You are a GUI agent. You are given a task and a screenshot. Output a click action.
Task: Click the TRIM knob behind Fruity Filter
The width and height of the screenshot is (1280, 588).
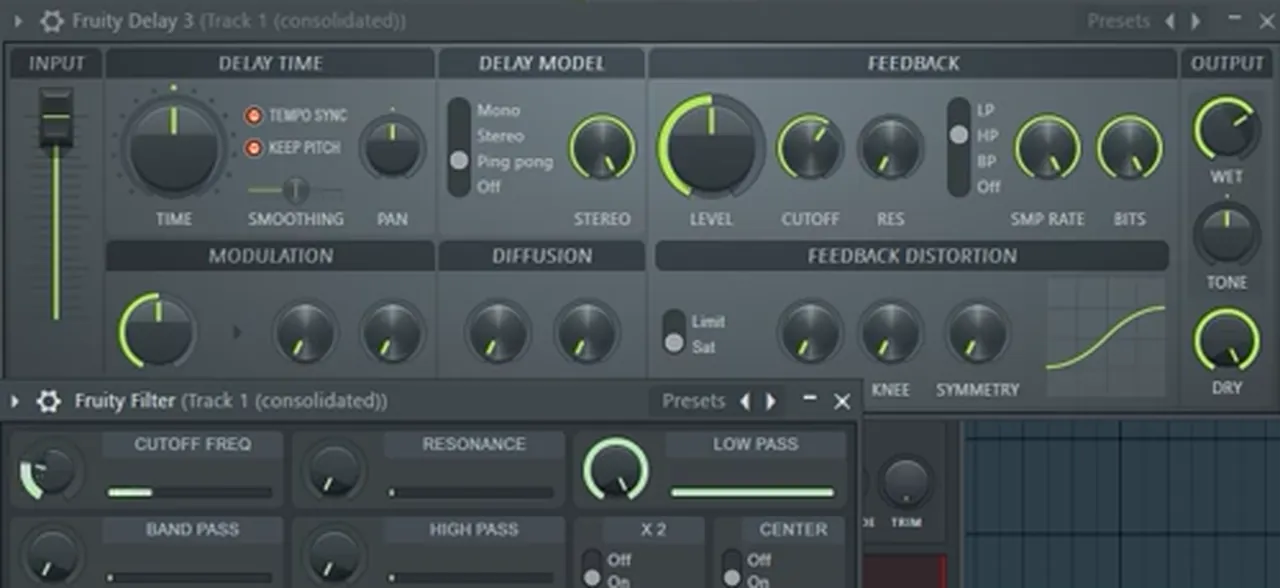908,483
